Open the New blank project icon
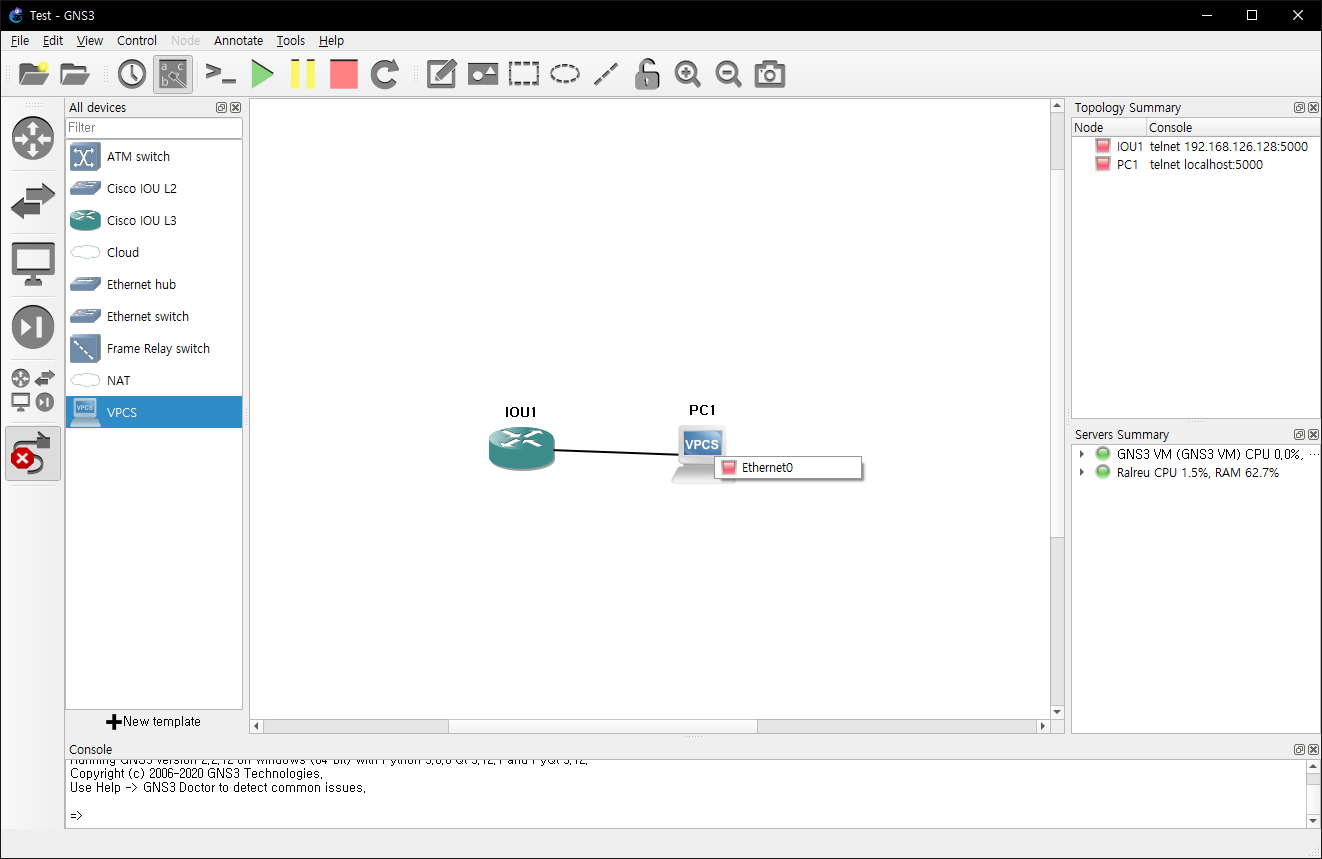Image resolution: width=1322 pixels, height=859 pixels. point(33,74)
